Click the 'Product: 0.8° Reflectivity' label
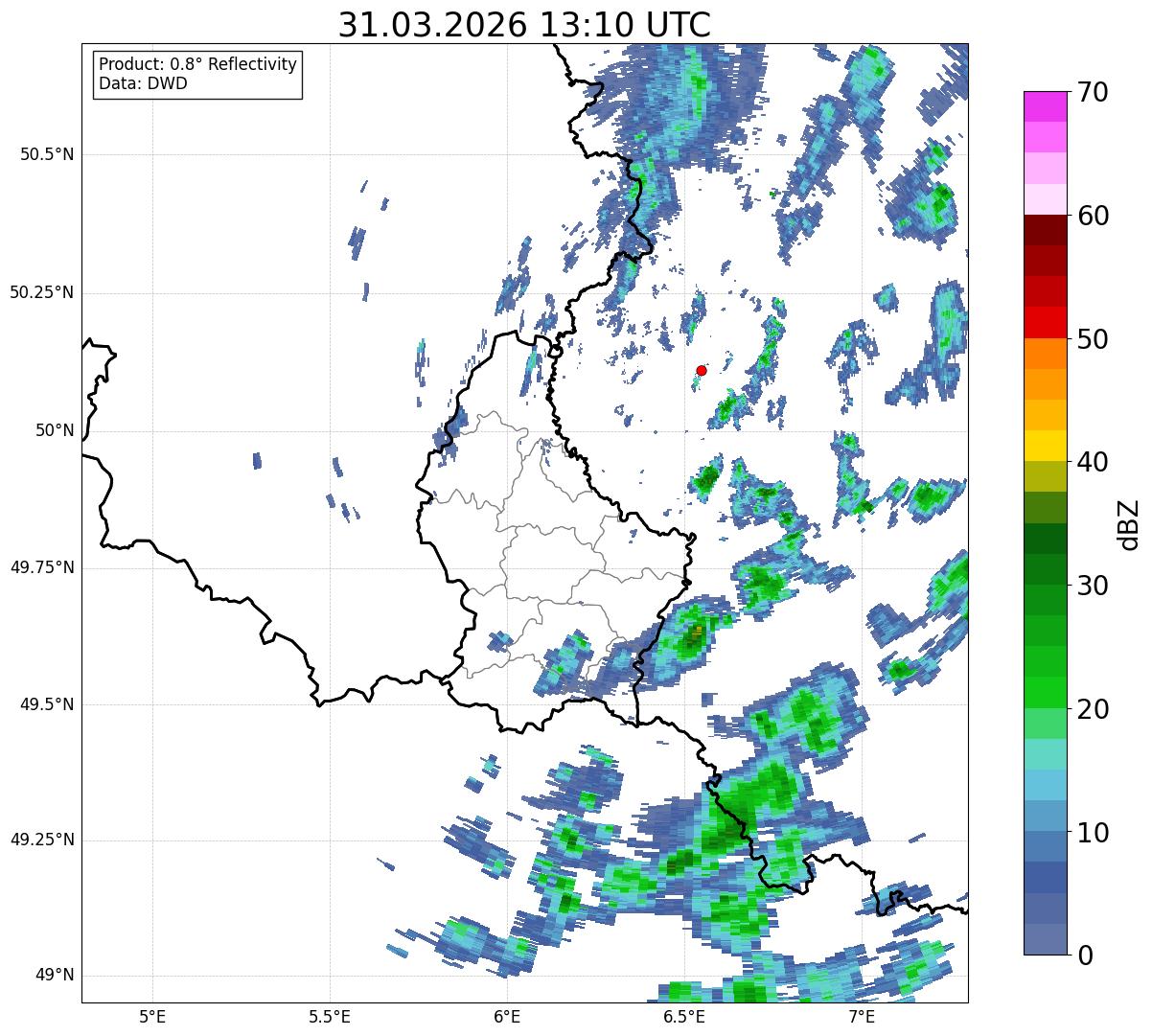This screenshot has height=1036, width=1152. pyautogui.click(x=197, y=64)
